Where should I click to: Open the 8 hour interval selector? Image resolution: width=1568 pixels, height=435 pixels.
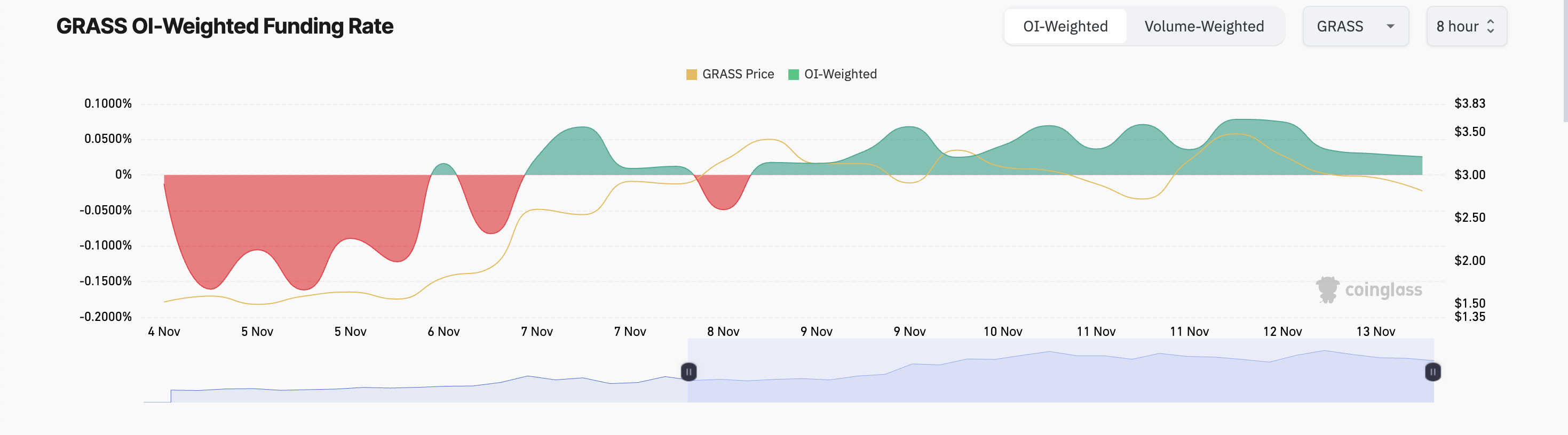pos(1467,26)
